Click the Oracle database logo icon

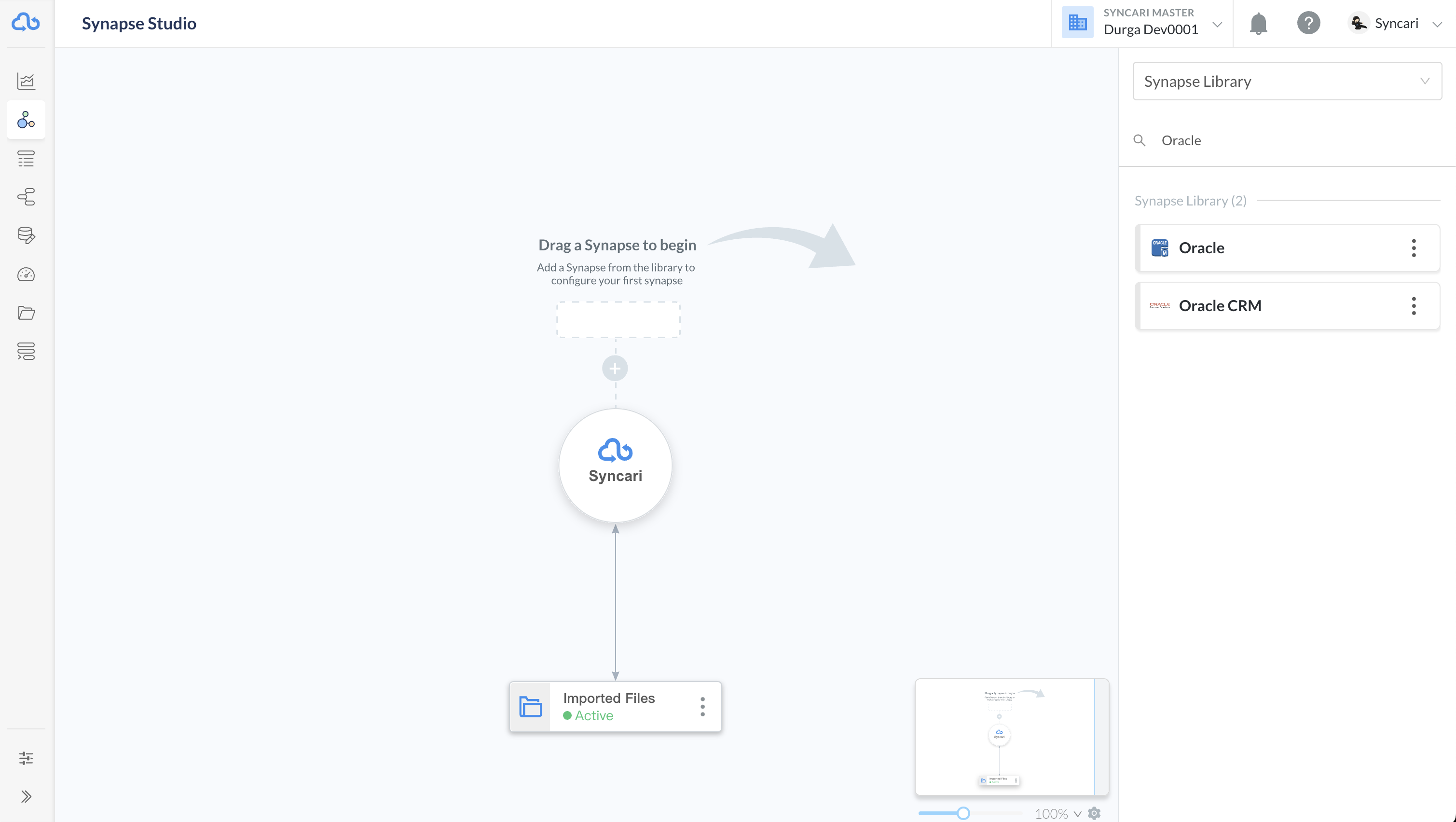(x=1159, y=247)
